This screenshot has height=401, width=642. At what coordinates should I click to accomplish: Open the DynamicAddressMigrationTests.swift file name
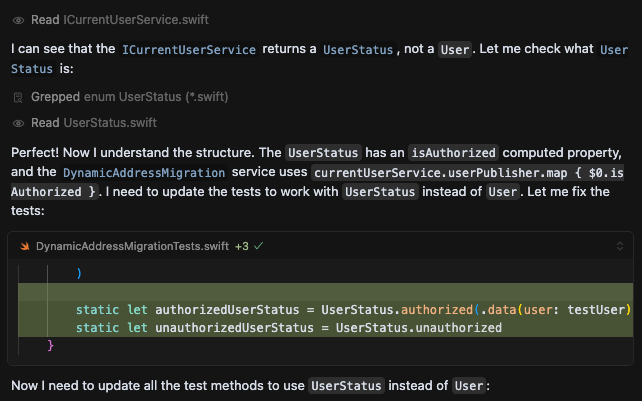click(x=132, y=245)
